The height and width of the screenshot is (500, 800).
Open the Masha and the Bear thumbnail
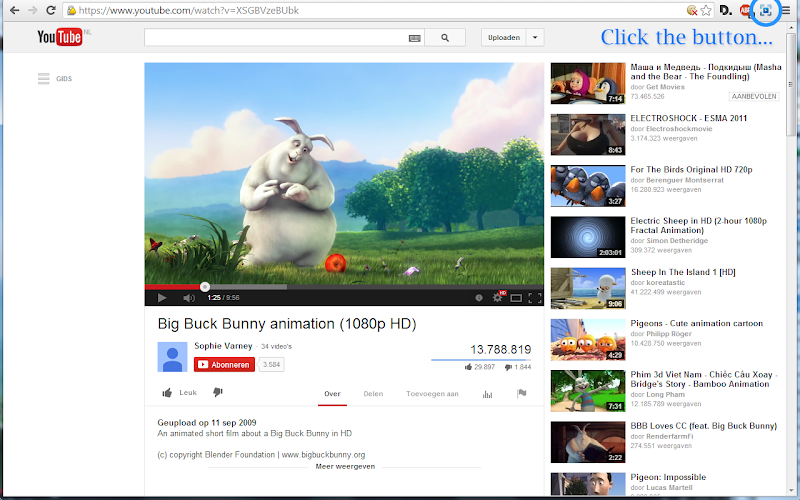click(588, 83)
